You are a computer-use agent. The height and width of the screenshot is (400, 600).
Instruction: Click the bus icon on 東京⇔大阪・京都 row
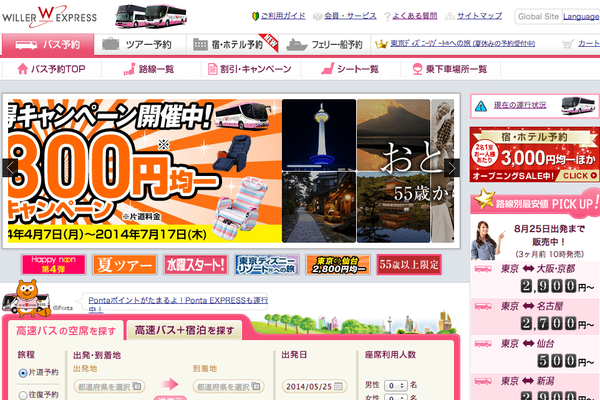pyautogui.click(x=483, y=269)
